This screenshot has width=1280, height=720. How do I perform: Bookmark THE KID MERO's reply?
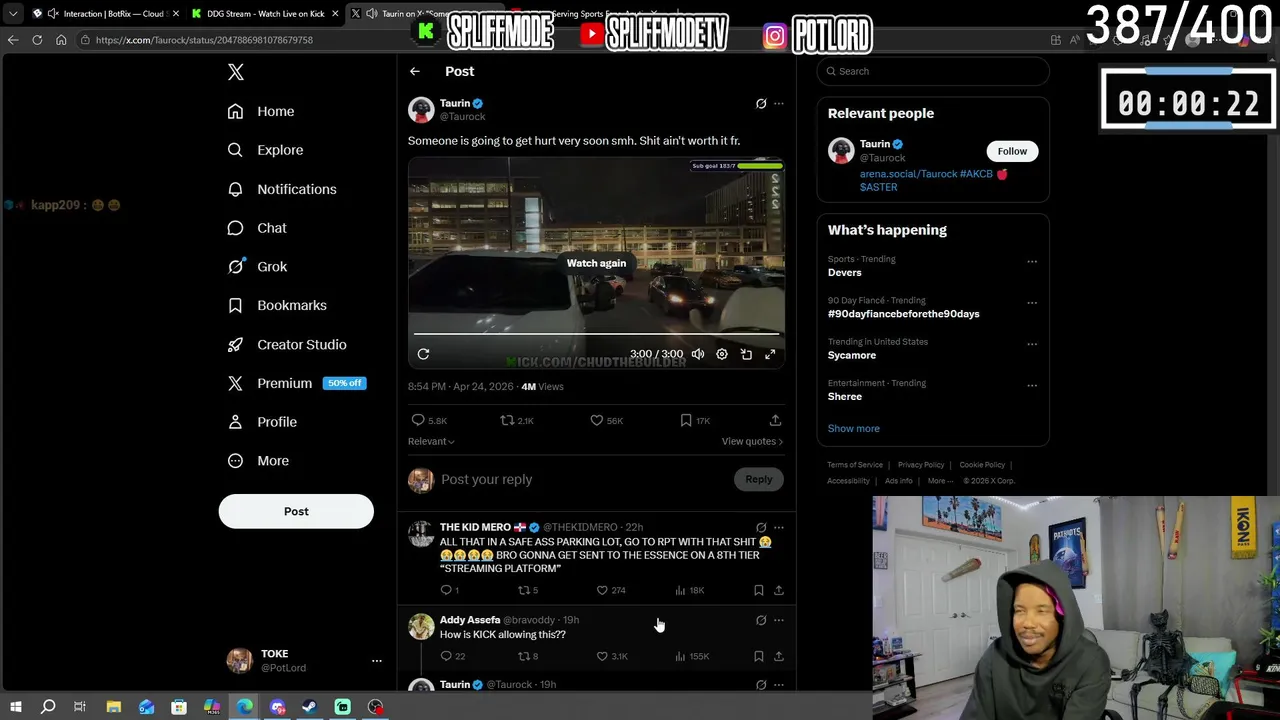759,590
